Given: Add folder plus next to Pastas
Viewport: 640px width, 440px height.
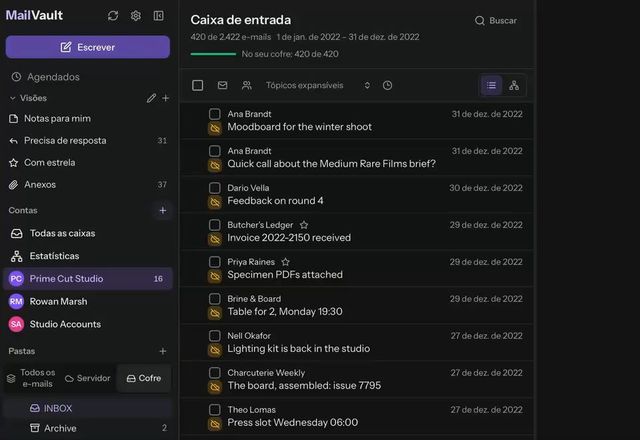Looking at the screenshot, I should click(x=162, y=351).
